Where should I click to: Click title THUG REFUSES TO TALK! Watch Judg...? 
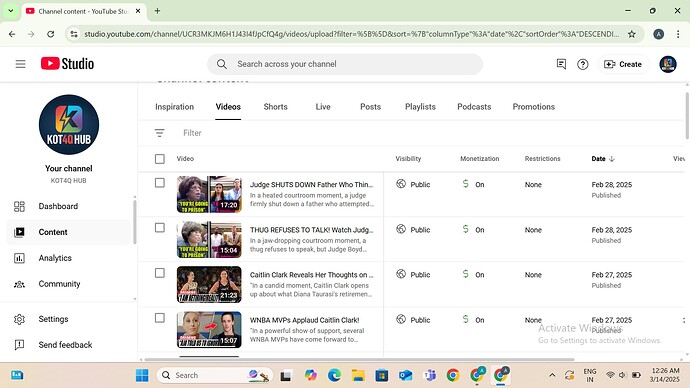pos(311,230)
